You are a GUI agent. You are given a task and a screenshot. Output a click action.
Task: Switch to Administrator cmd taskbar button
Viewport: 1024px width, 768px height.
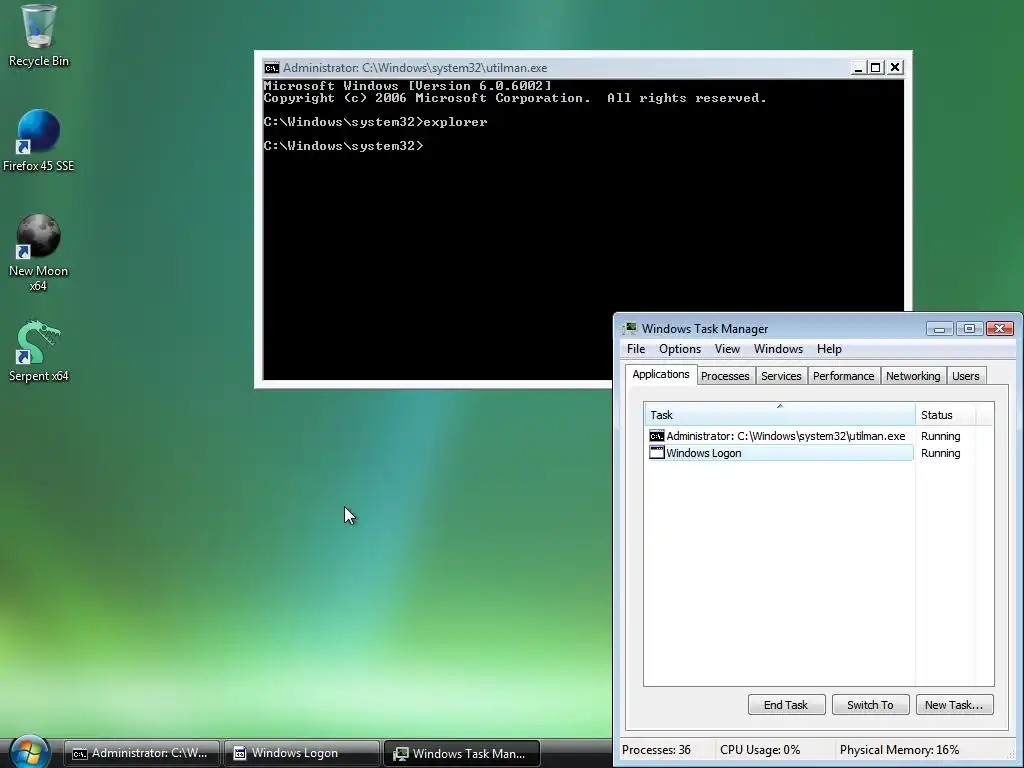tap(141, 753)
